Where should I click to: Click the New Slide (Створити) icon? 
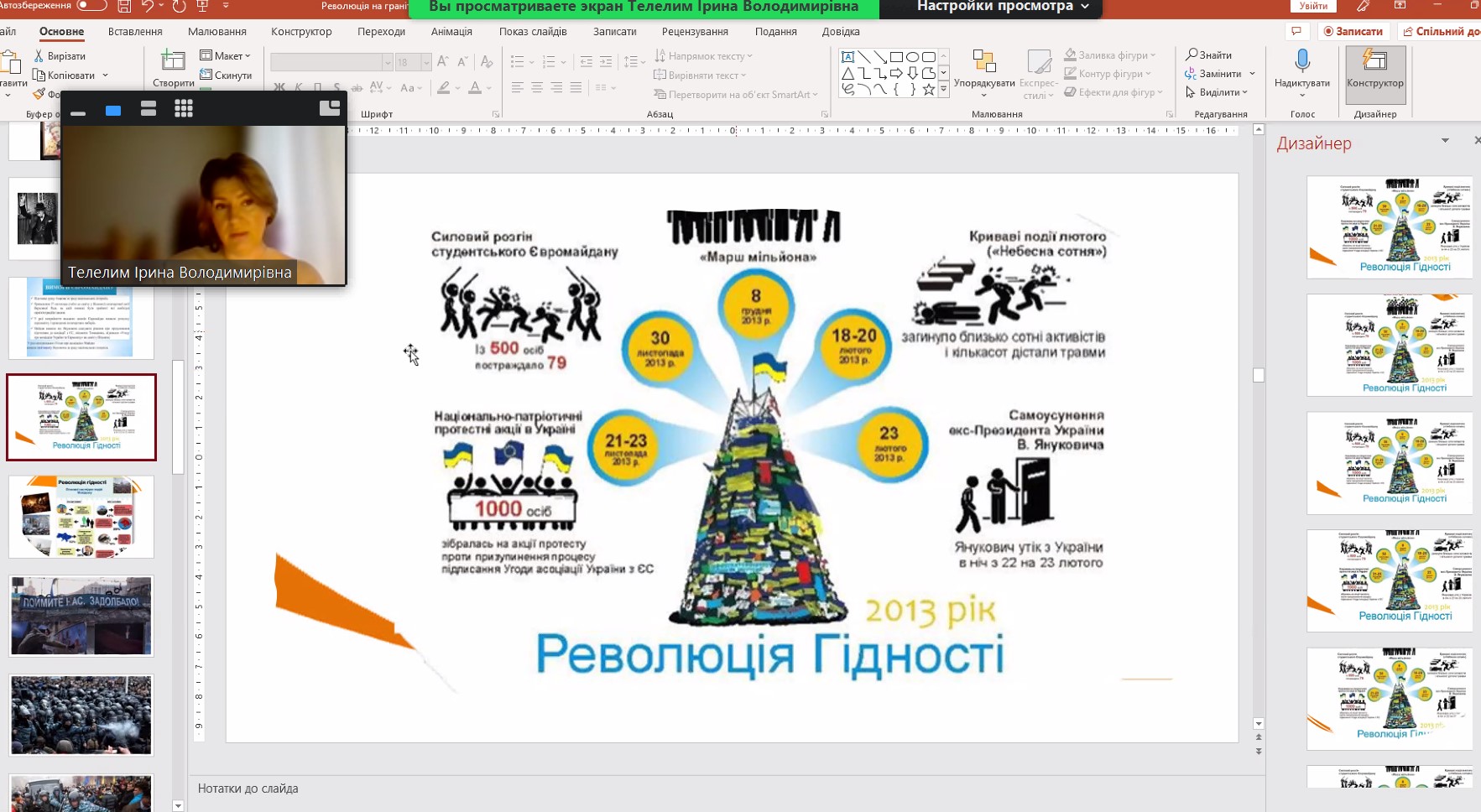click(173, 61)
